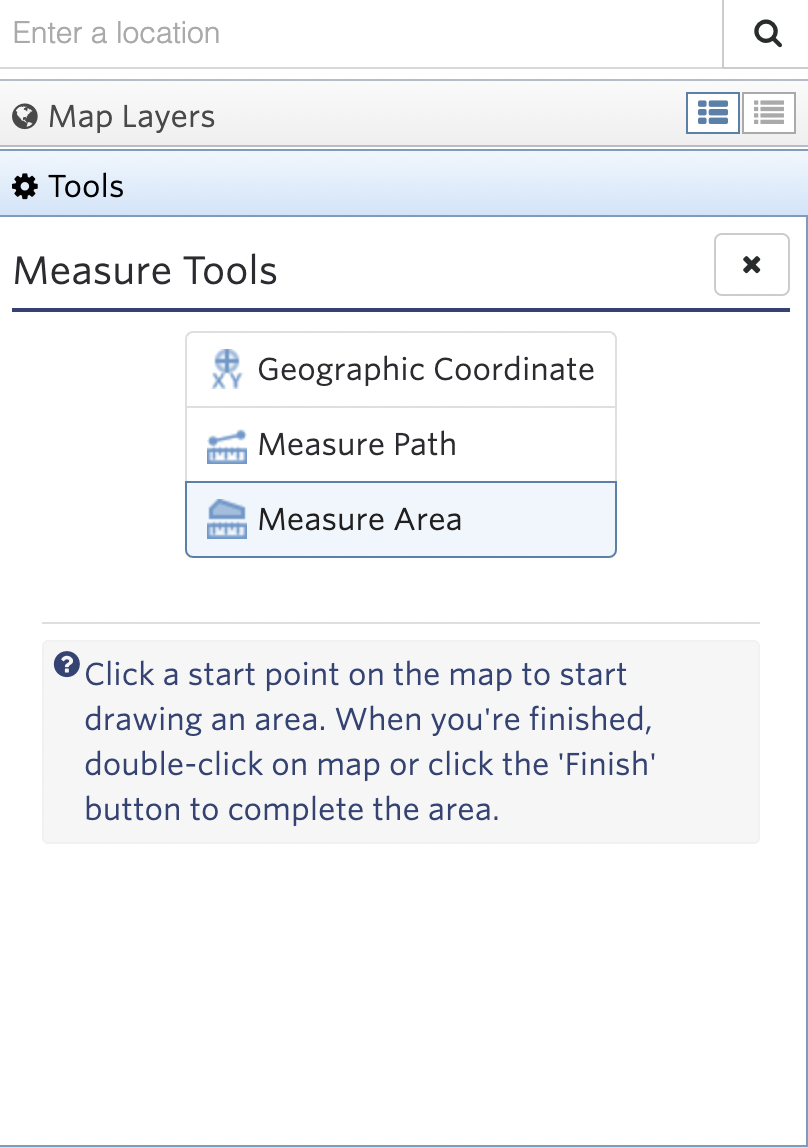Click the globe icon beside Map Layers

click(25, 116)
